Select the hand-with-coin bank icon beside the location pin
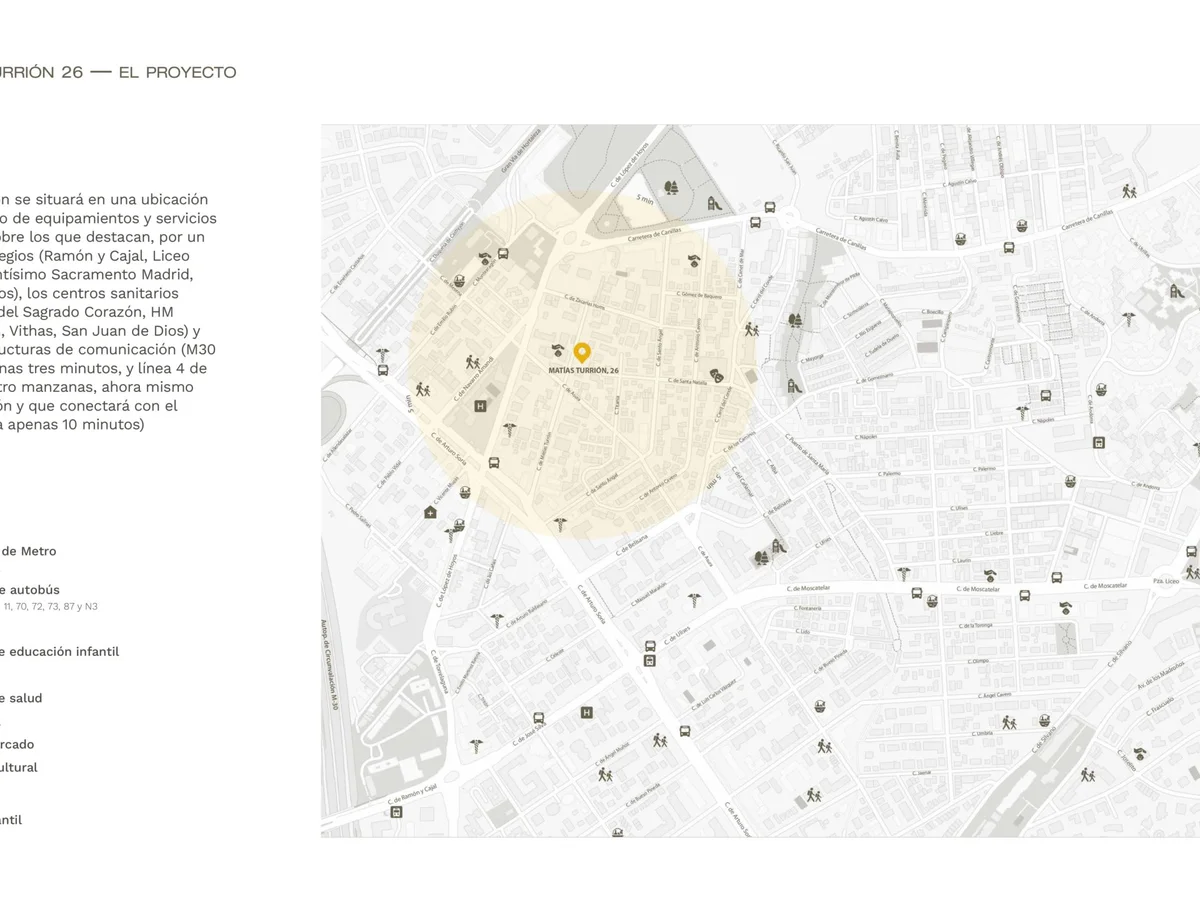This screenshot has height=900, width=1200. (x=557, y=350)
